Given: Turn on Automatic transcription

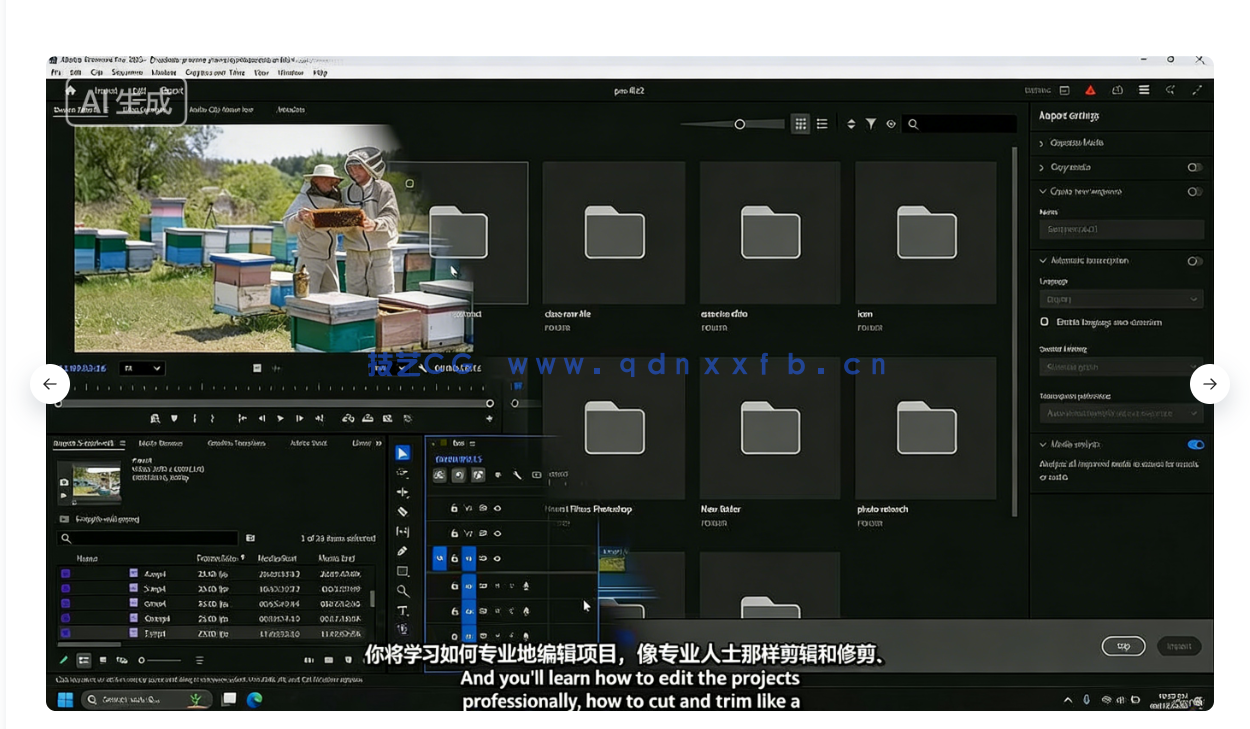Looking at the screenshot, I should click(1196, 261).
